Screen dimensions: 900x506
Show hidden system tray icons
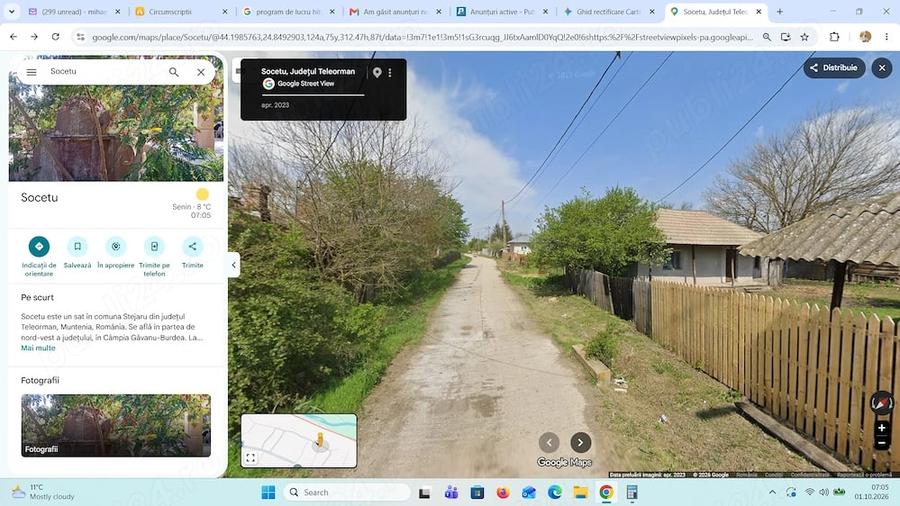tap(772, 492)
